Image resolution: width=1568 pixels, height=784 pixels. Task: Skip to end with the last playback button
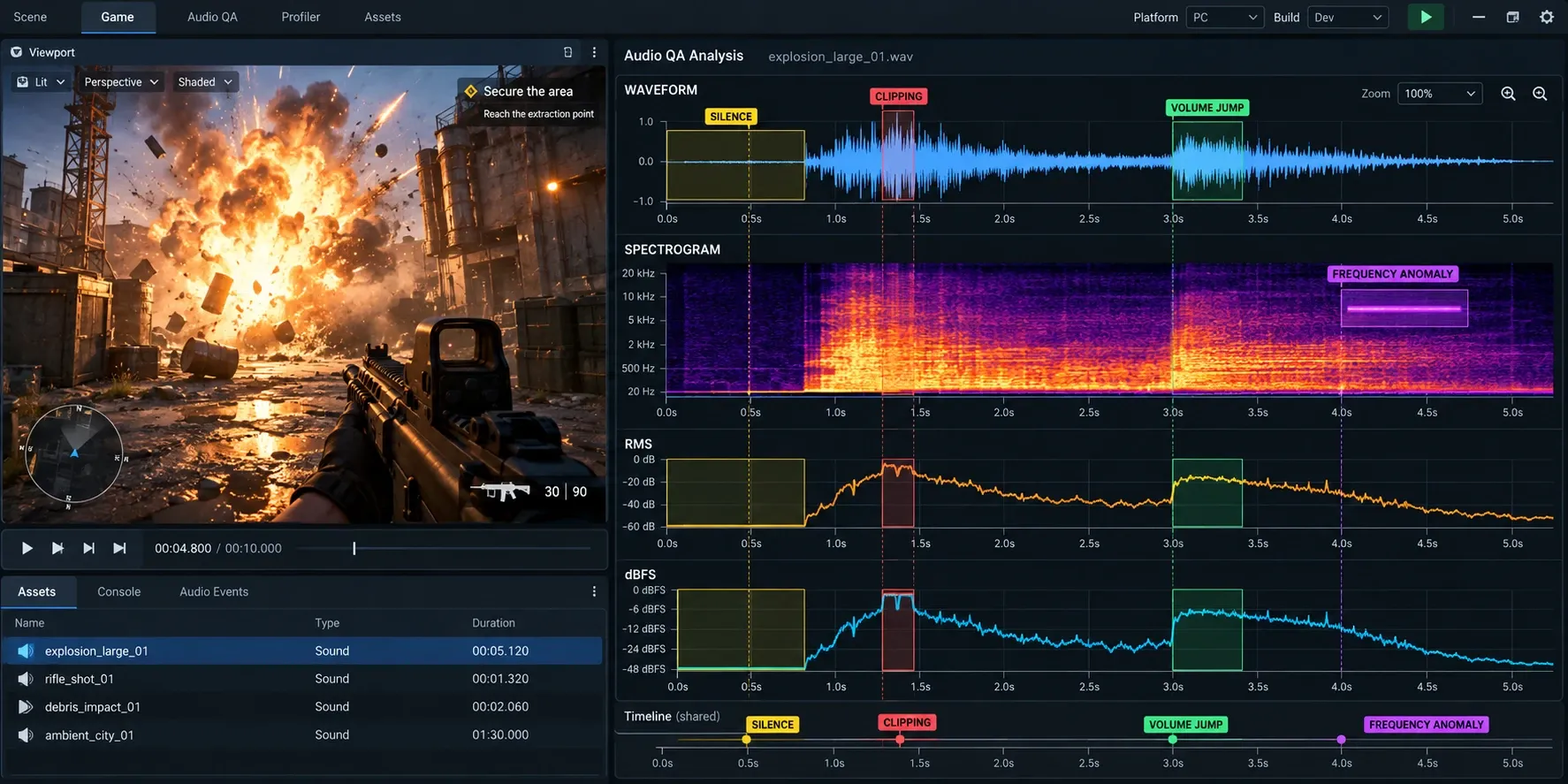pyautogui.click(x=119, y=548)
